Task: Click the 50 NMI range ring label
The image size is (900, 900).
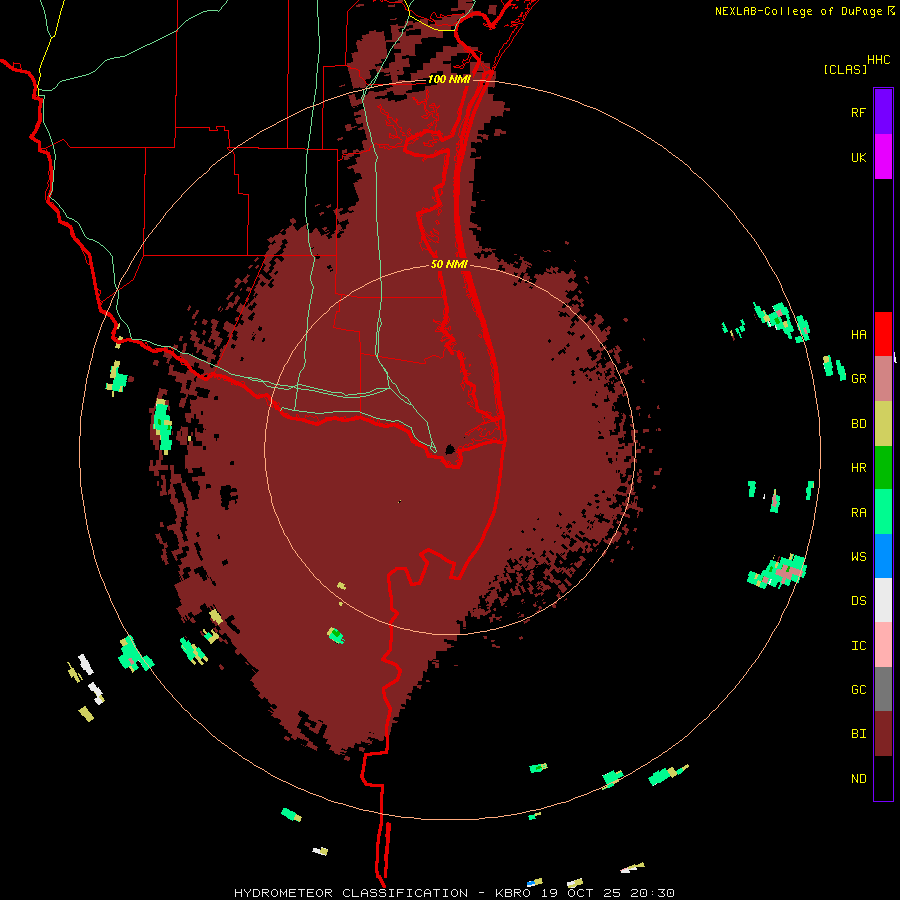Action: pos(449,264)
